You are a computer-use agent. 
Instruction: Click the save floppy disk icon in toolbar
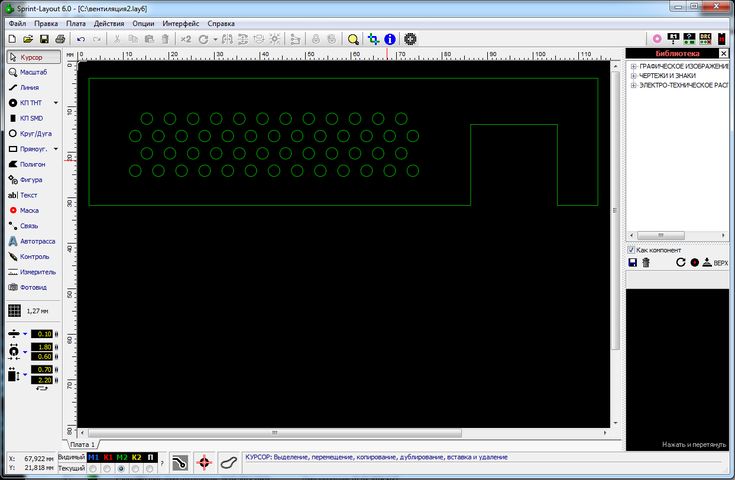pos(44,39)
